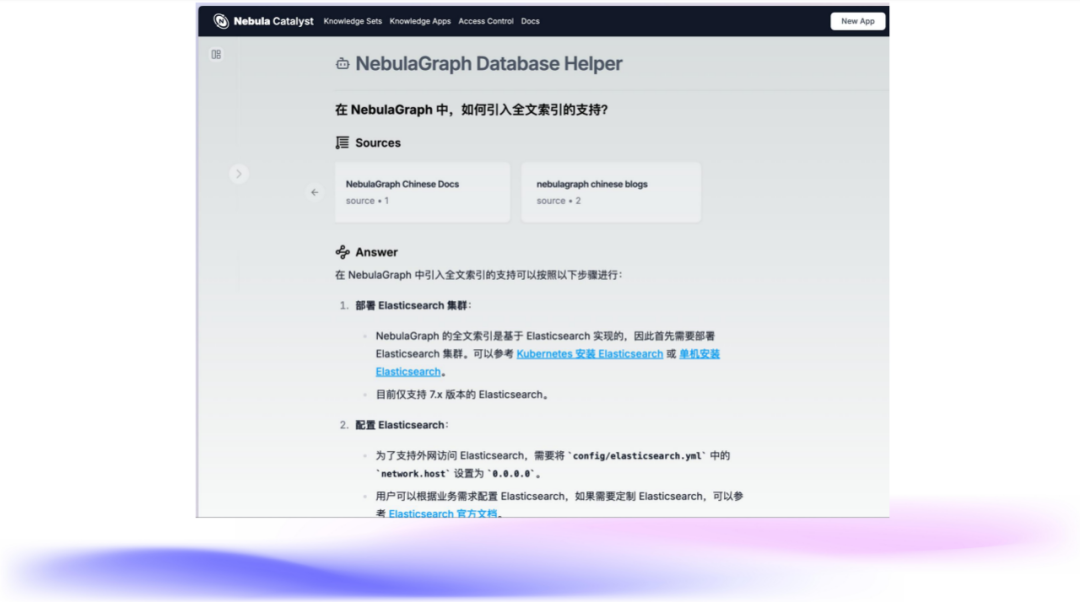
Task: Click the text 目前仅支持 7.x 版本的 Elasticsearch
Action: 461,395
